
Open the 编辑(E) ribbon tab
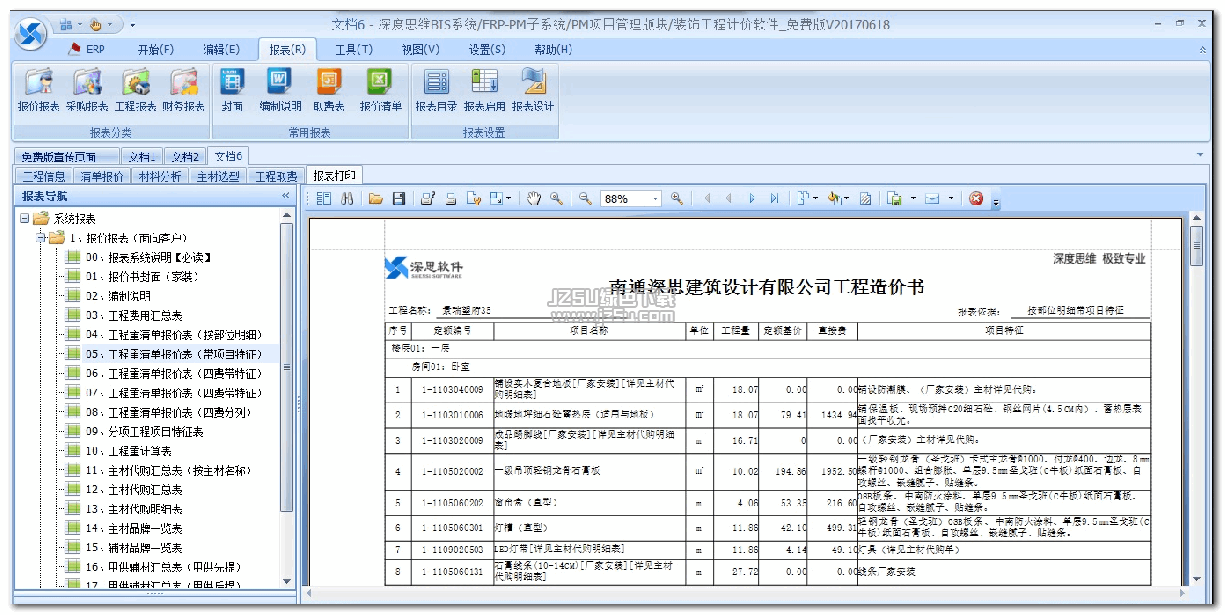click(221, 49)
